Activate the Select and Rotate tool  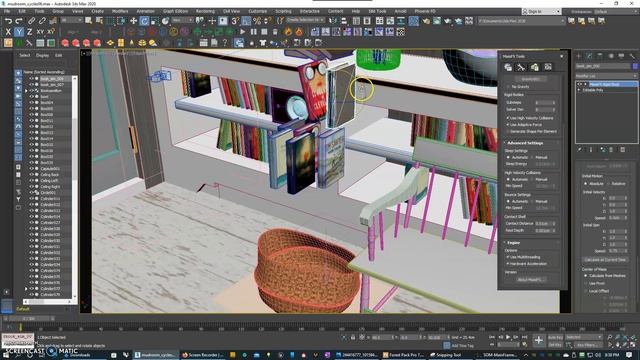click(144, 20)
